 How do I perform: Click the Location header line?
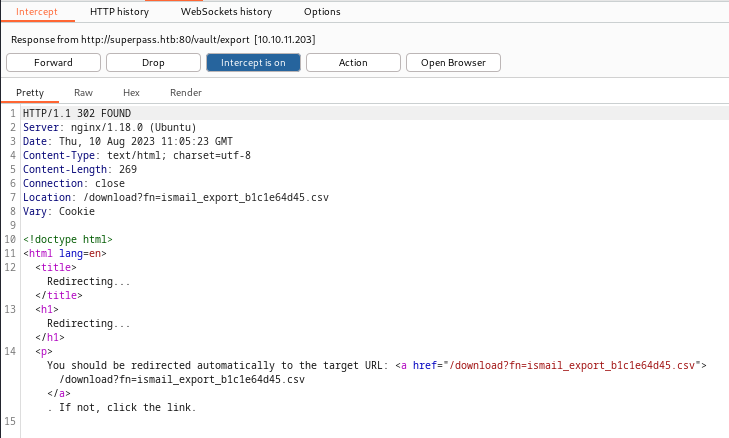pyautogui.click(x=175, y=198)
